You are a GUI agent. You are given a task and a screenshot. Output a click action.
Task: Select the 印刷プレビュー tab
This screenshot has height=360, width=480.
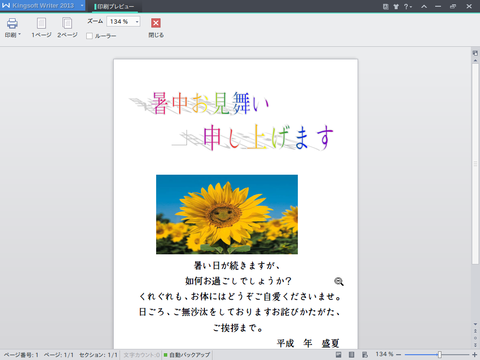(114, 6)
